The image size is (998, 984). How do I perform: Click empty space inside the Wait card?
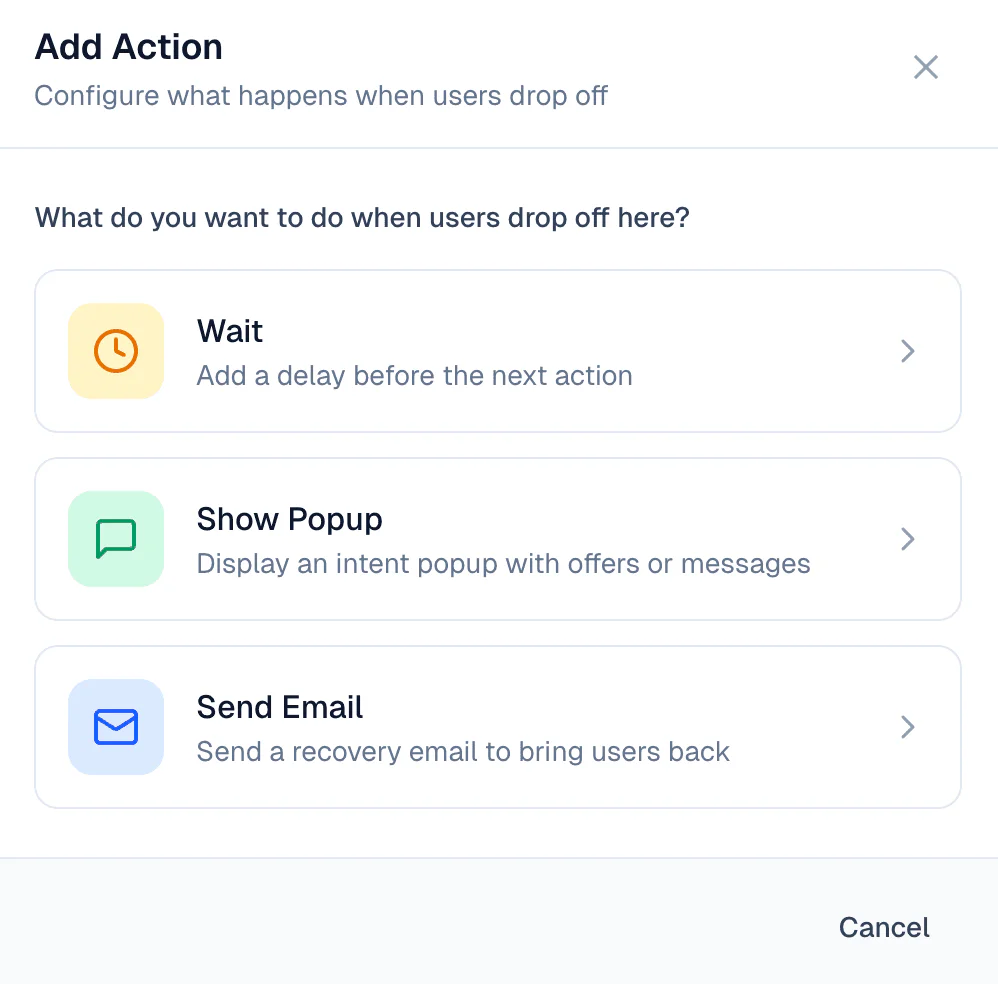tap(760, 351)
